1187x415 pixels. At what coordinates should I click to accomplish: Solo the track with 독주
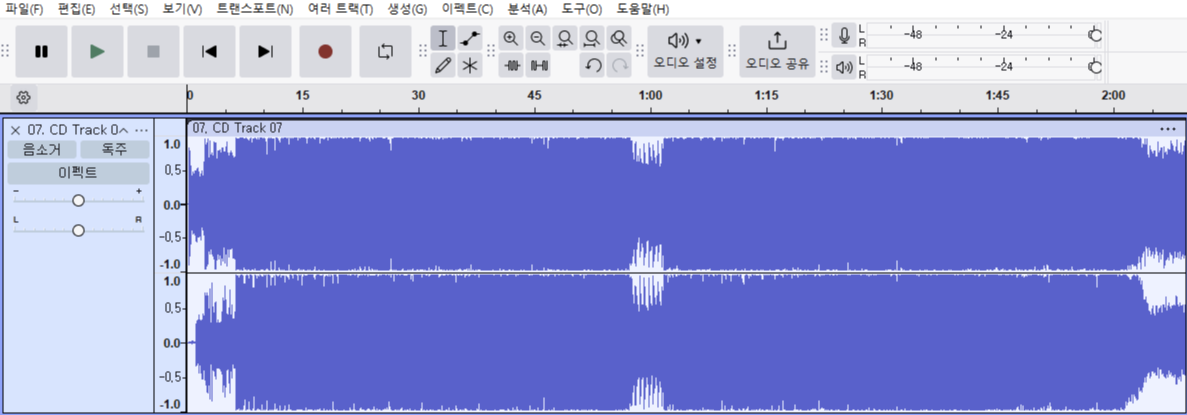[115, 149]
